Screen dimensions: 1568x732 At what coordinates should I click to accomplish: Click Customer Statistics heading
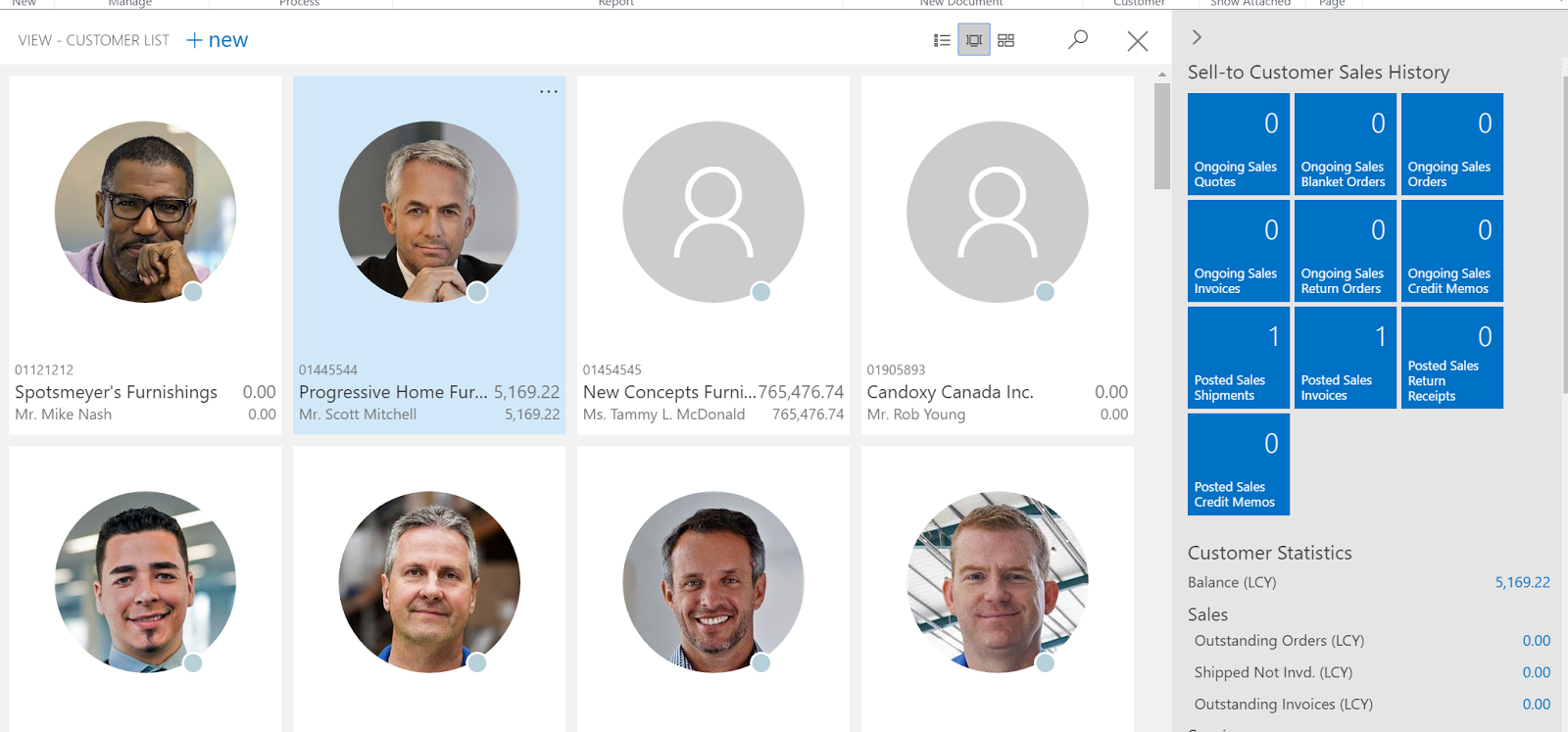point(1269,553)
